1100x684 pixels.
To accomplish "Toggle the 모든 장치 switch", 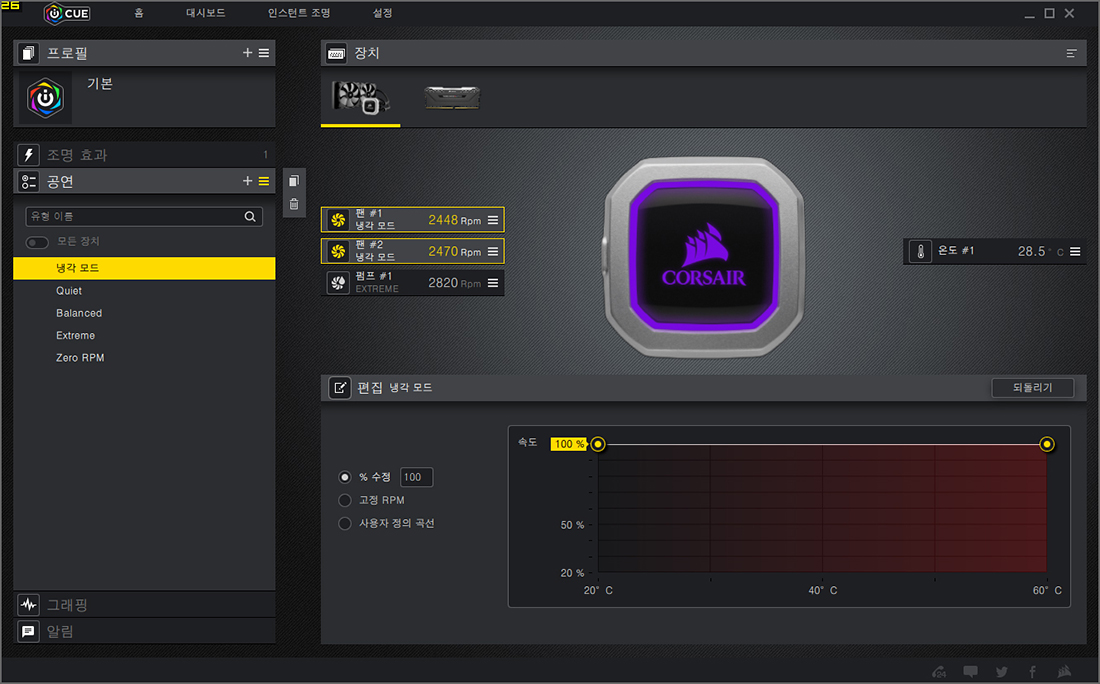I will coord(37,242).
